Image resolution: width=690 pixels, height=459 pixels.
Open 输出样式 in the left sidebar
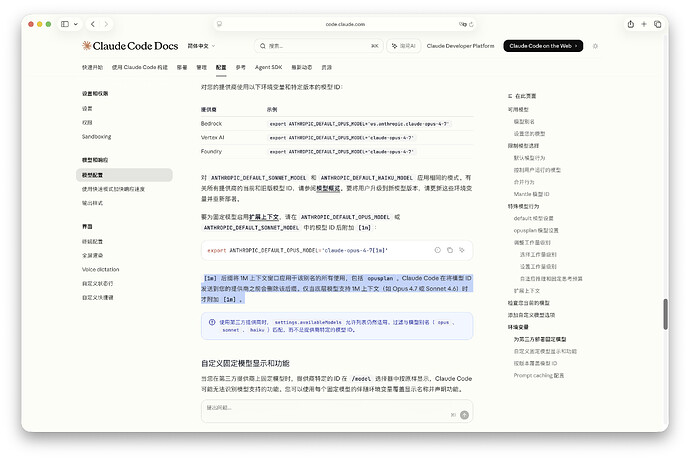coord(92,203)
